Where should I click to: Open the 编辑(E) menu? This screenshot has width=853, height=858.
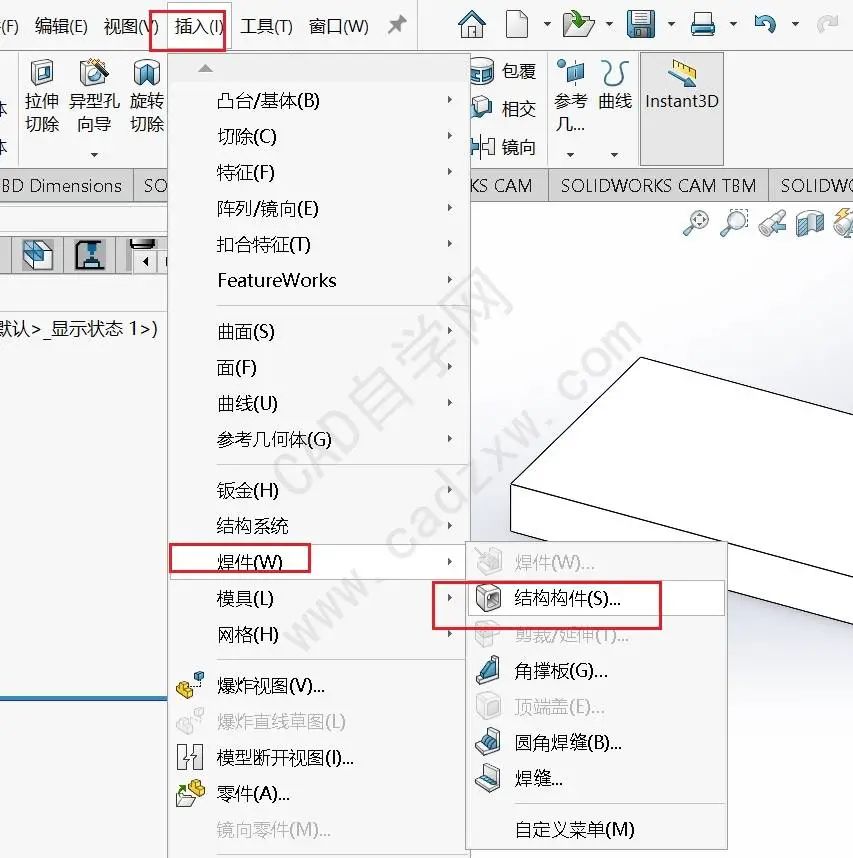click(61, 26)
